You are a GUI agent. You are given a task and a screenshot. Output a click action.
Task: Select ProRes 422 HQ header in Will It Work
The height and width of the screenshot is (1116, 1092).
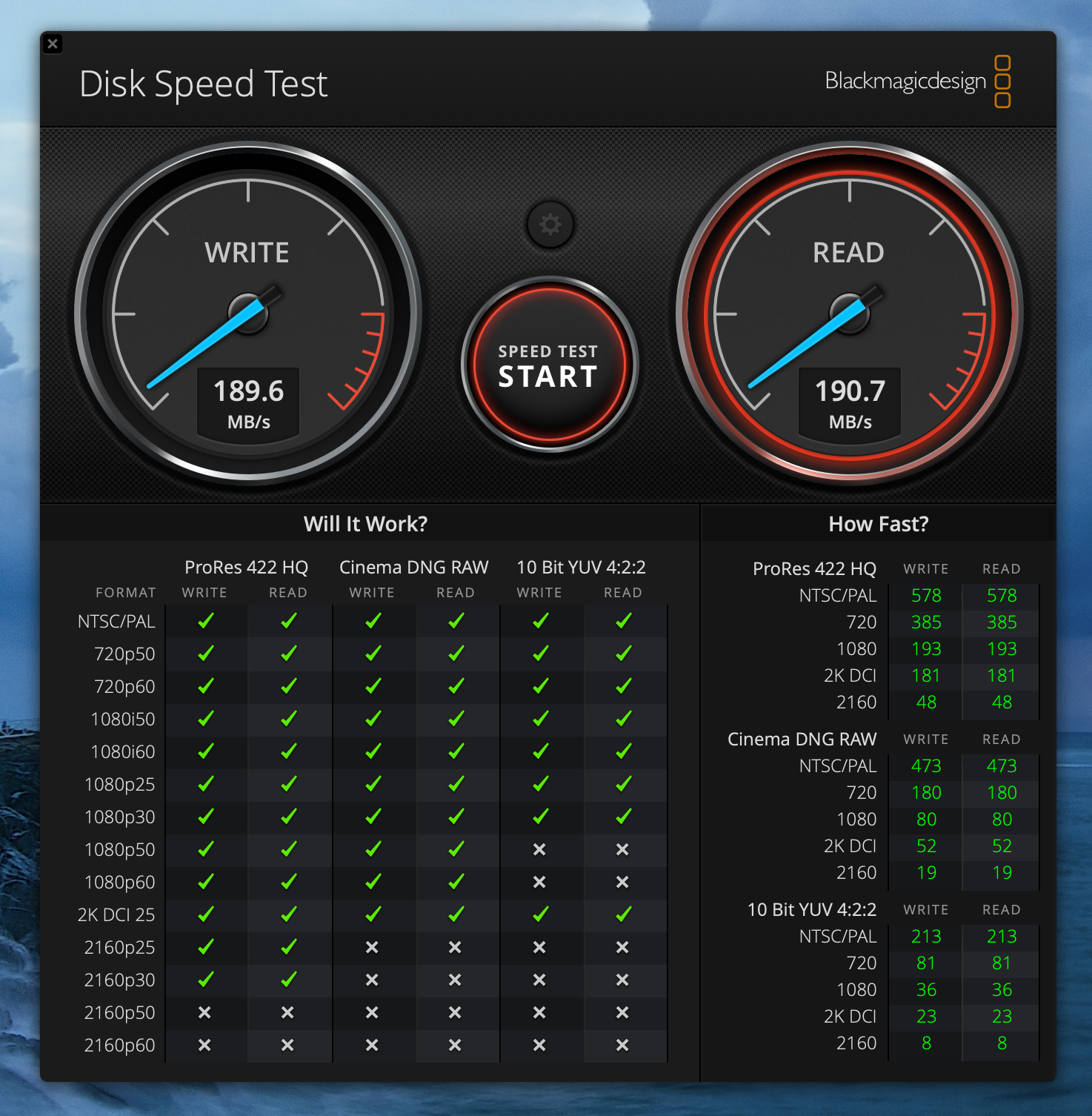246,567
